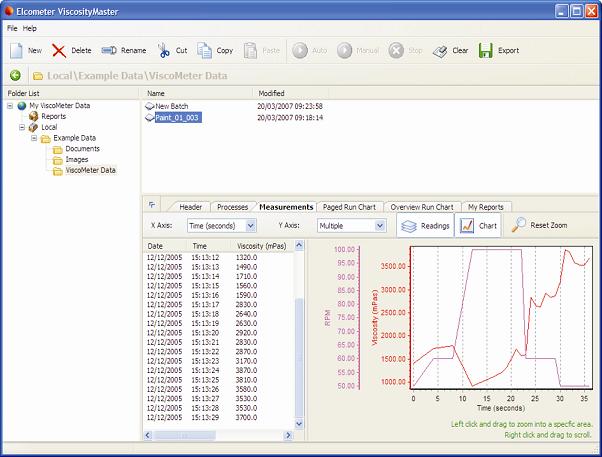Screen dimensions: 602x457
Task: Click the Reports tree icon
Action: 34,116
